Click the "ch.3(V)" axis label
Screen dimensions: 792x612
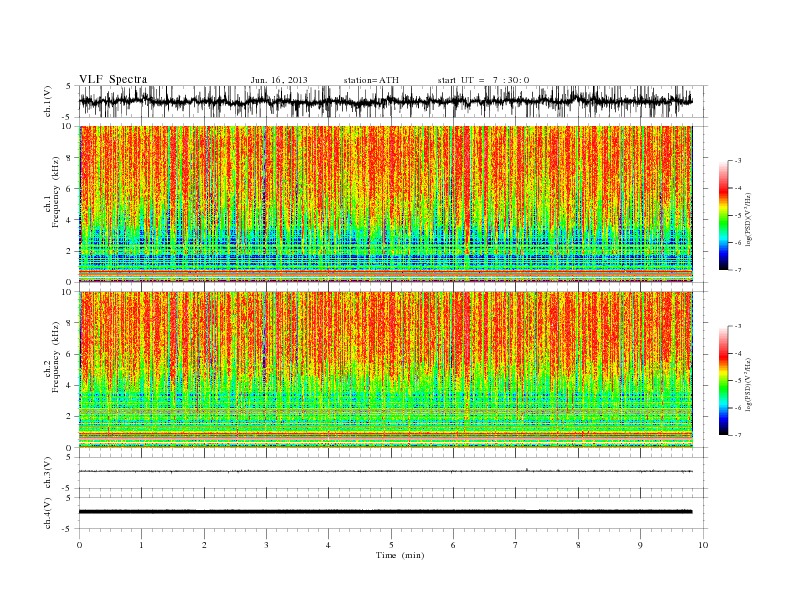click(x=48, y=473)
